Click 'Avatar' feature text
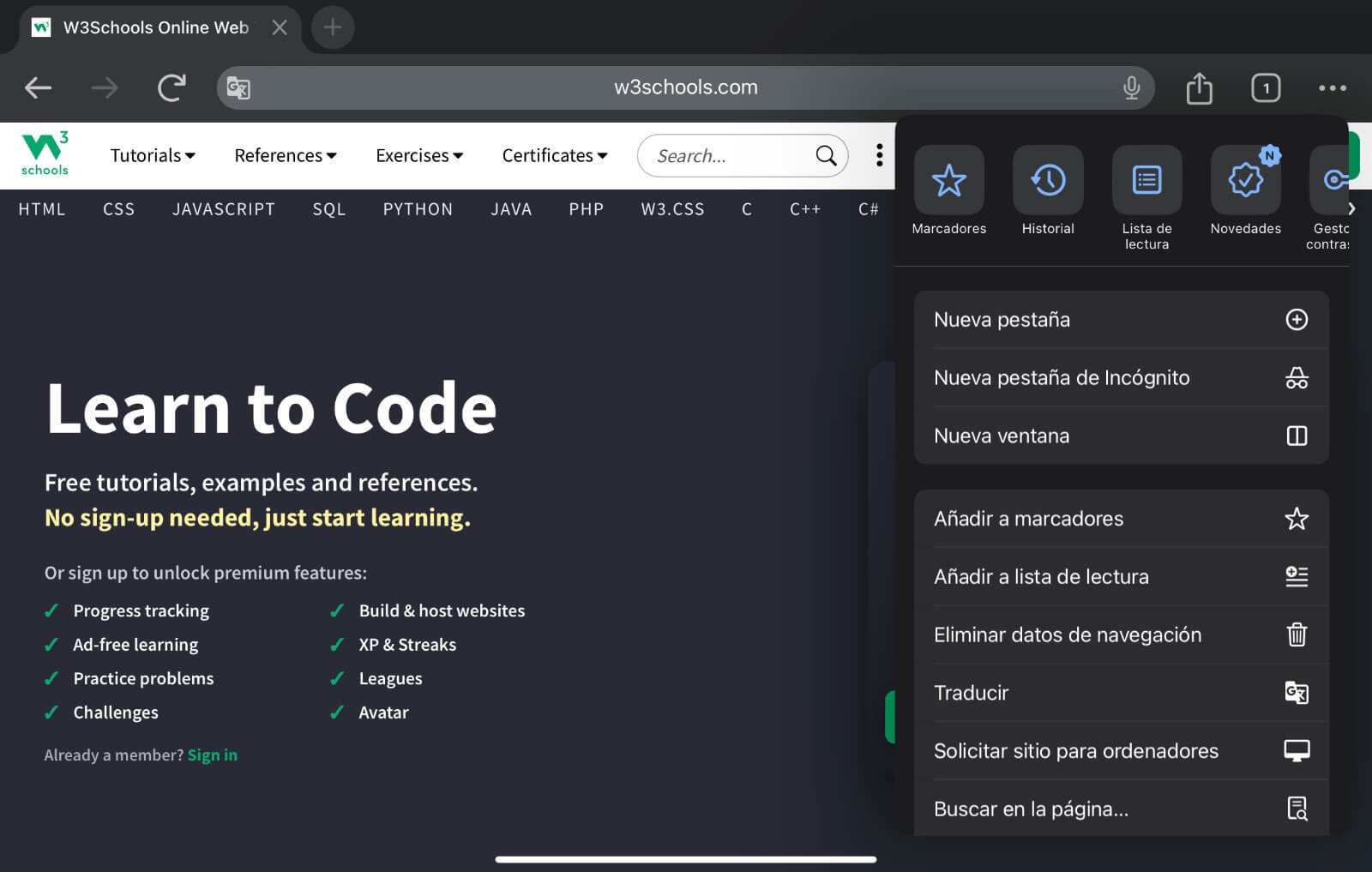This screenshot has width=1372, height=872. pyautogui.click(x=383, y=713)
